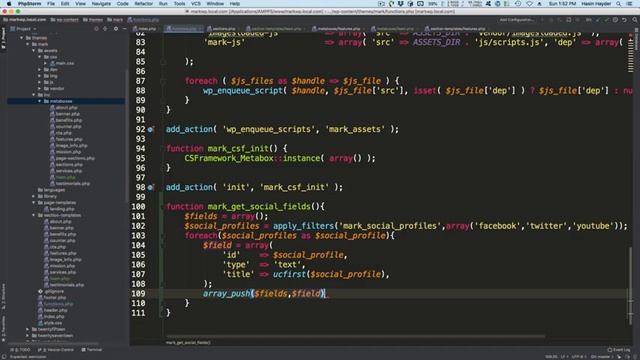Image resolution: width=640 pixels, height=360 pixels.
Task: Toggle the Terminal tool window
Action: [92, 350]
